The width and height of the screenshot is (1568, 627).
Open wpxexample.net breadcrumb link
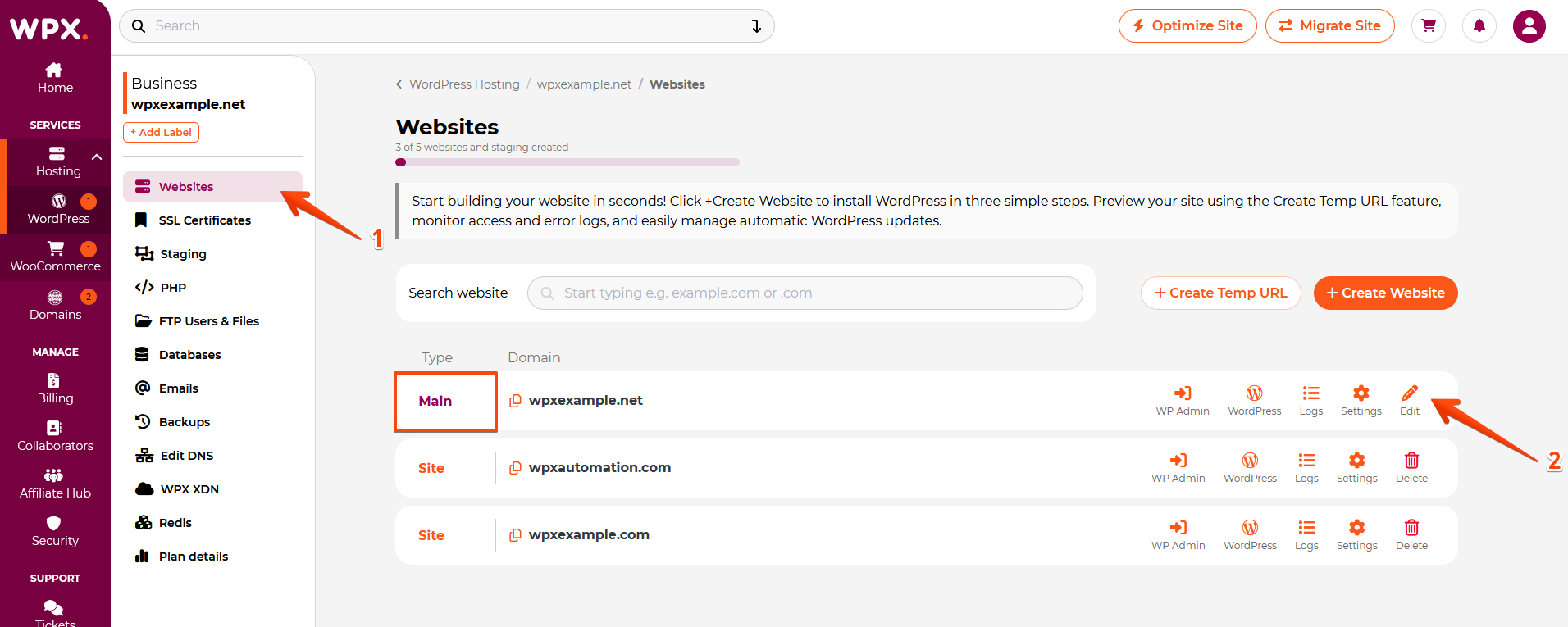(584, 84)
